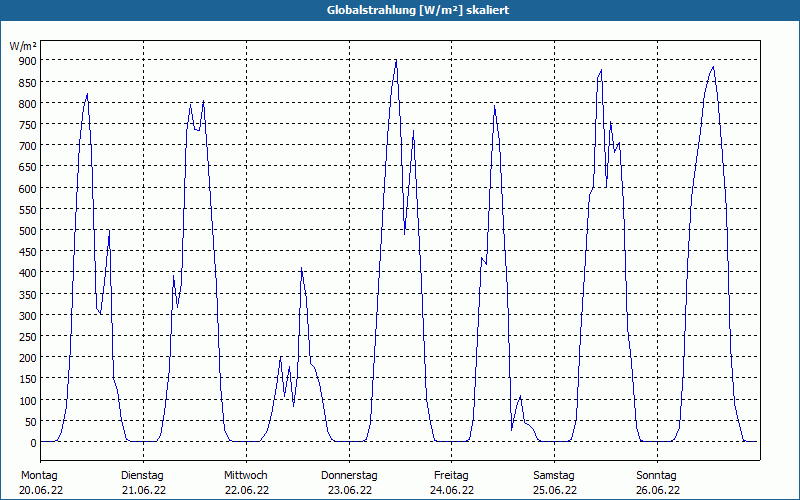Select the y-axis value '200'

point(28,358)
